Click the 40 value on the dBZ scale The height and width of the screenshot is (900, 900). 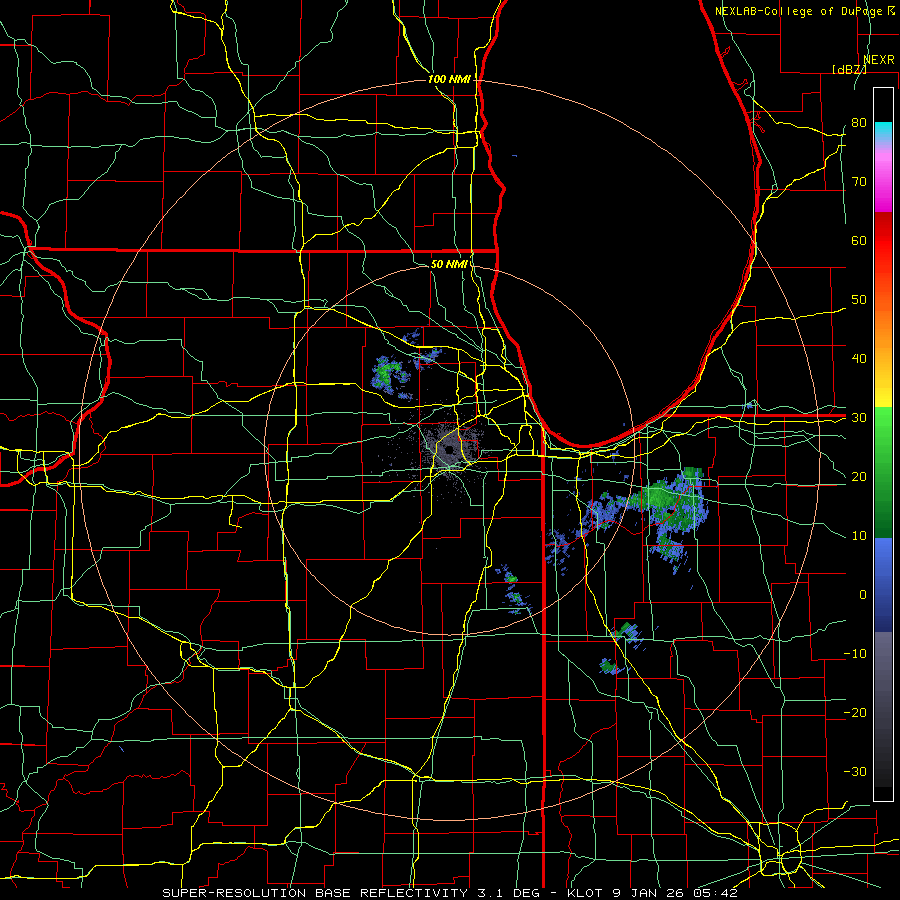[859, 359]
